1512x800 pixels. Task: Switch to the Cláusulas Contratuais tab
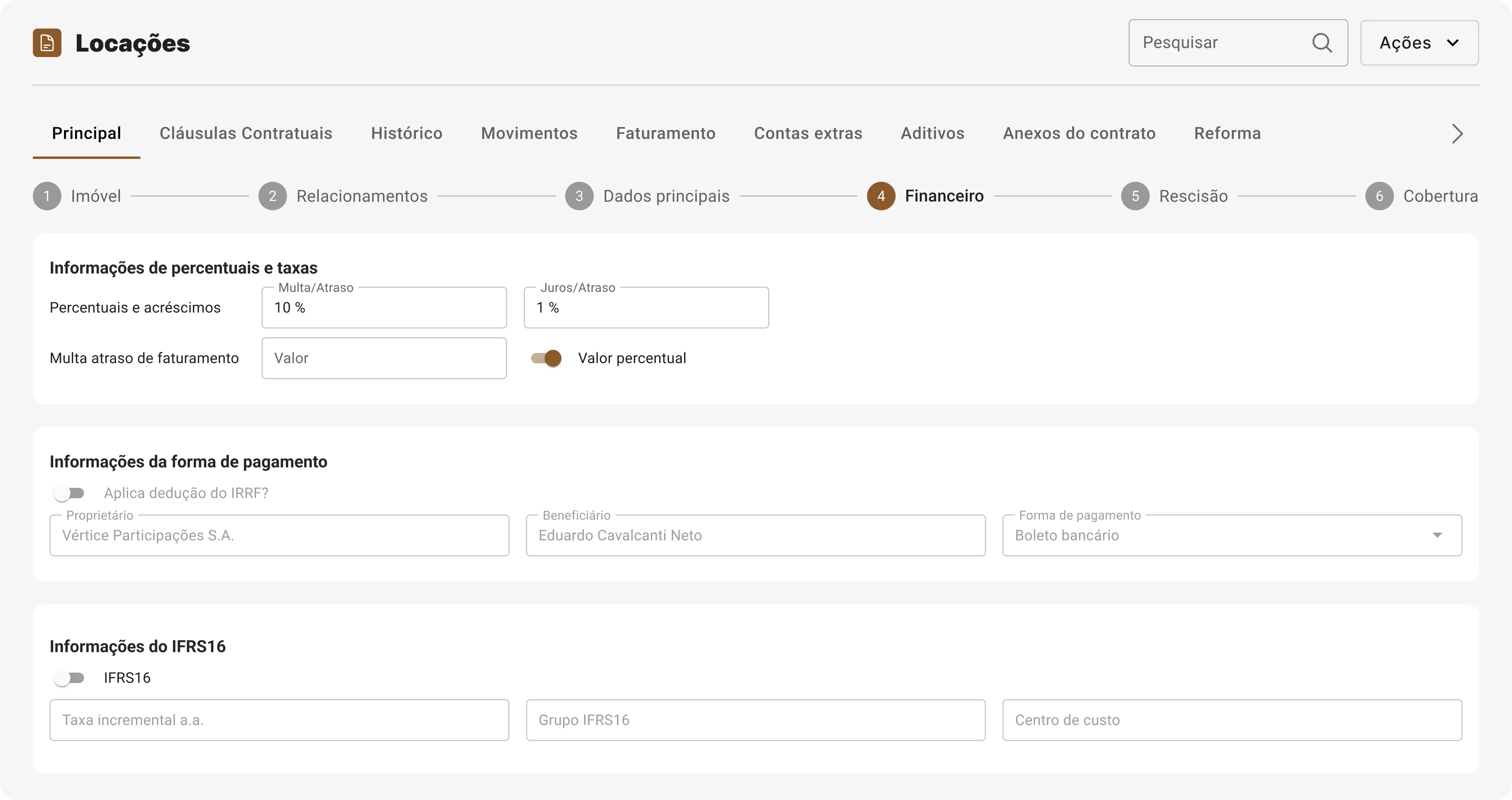[246, 133]
